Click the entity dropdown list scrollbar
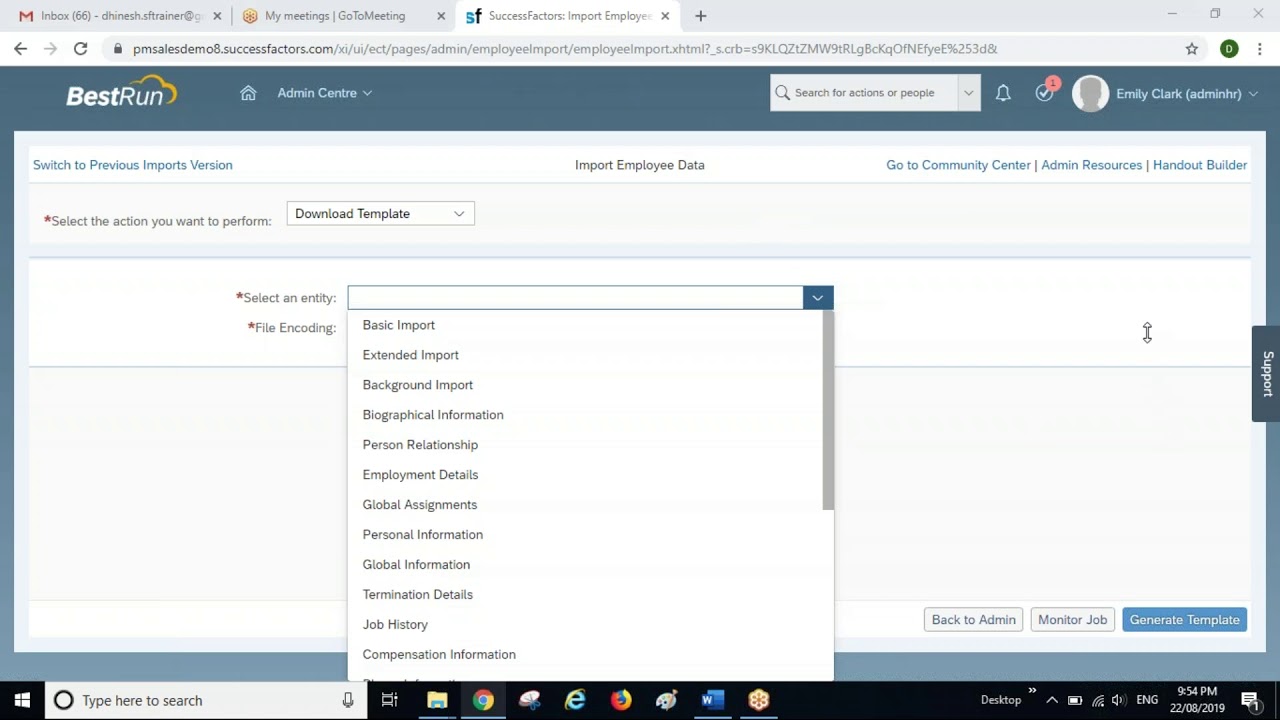1280x720 pixels. pos(828,410)
